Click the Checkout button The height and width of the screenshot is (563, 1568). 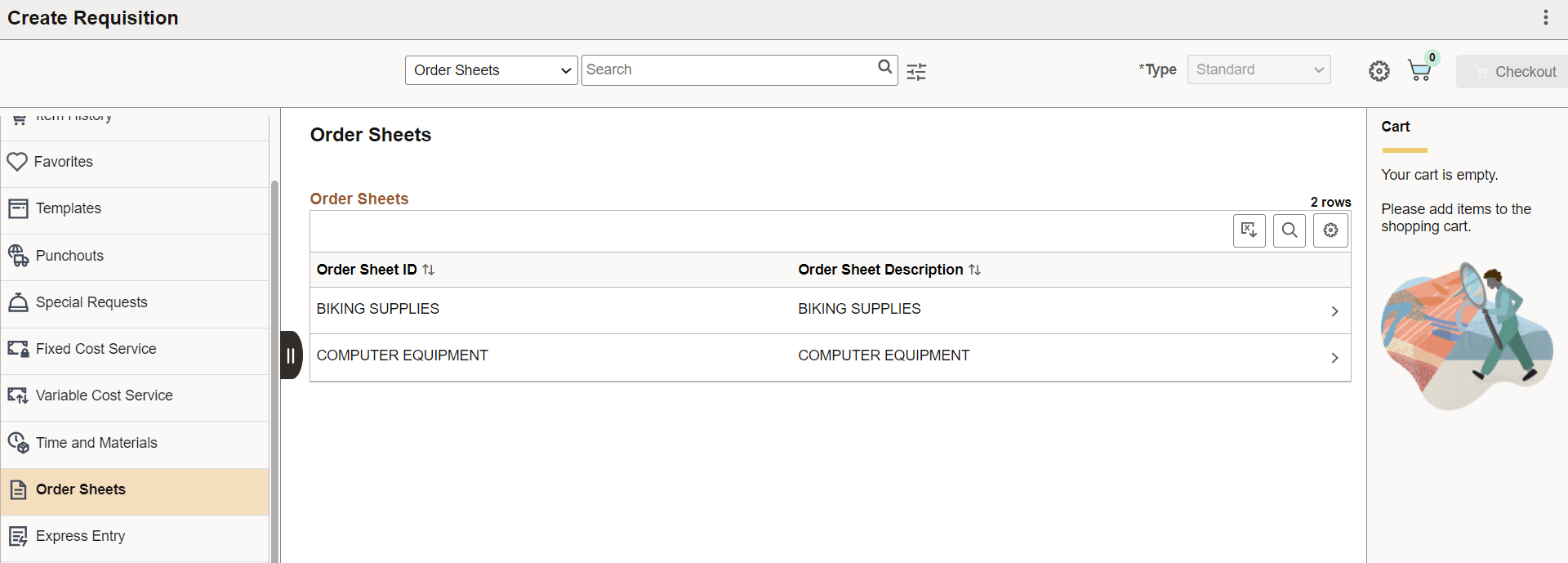tap(1512, 72)
